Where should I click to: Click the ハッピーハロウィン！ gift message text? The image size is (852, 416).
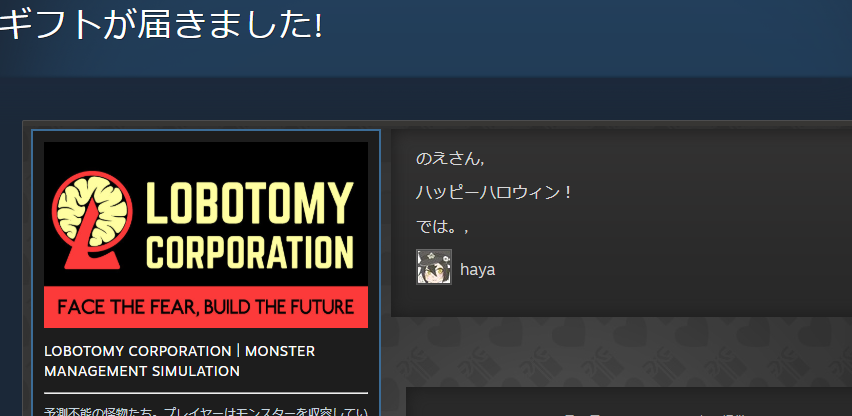pyautogui.click(x=493, y=193)
